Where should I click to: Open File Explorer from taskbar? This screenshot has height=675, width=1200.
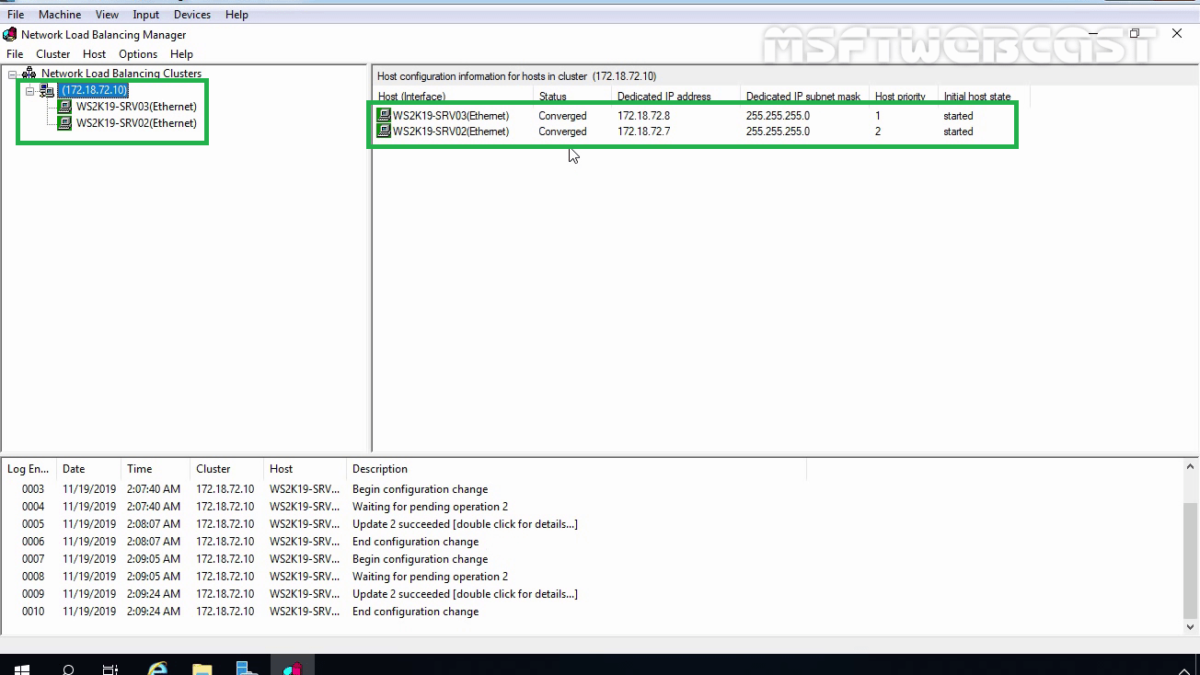202,668
